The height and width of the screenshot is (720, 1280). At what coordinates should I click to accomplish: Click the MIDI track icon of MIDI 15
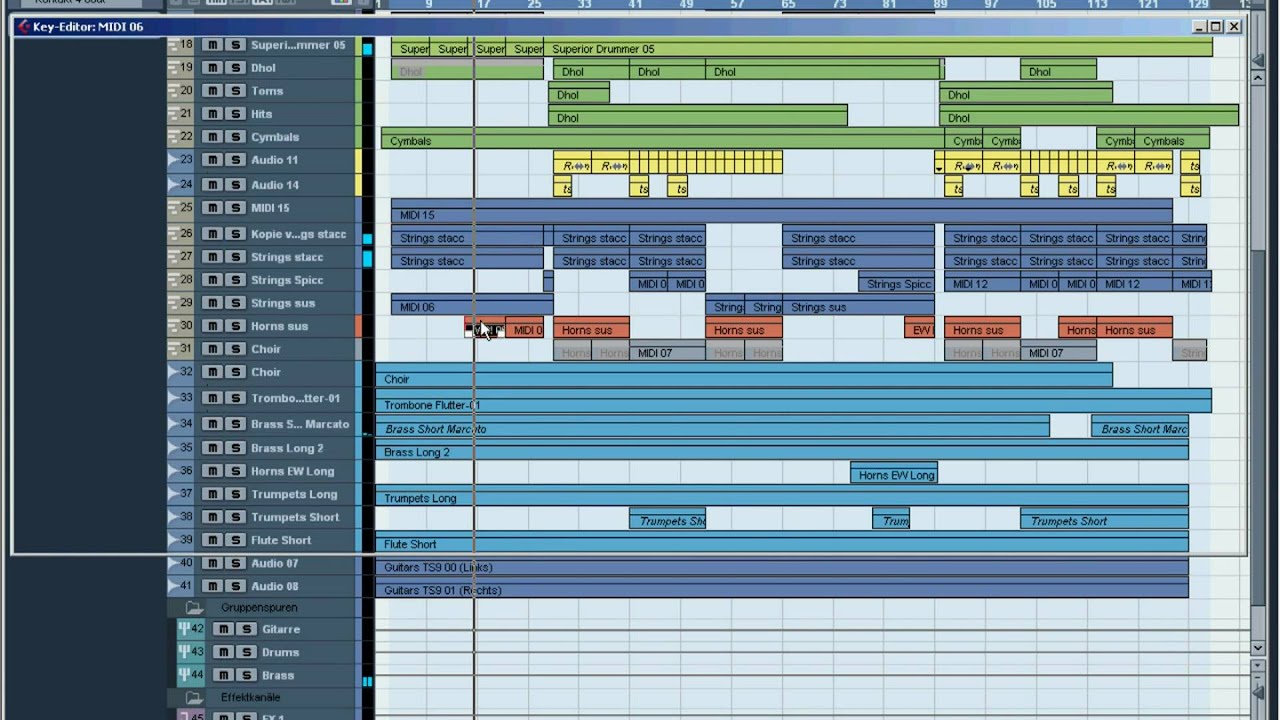(176, 208)
